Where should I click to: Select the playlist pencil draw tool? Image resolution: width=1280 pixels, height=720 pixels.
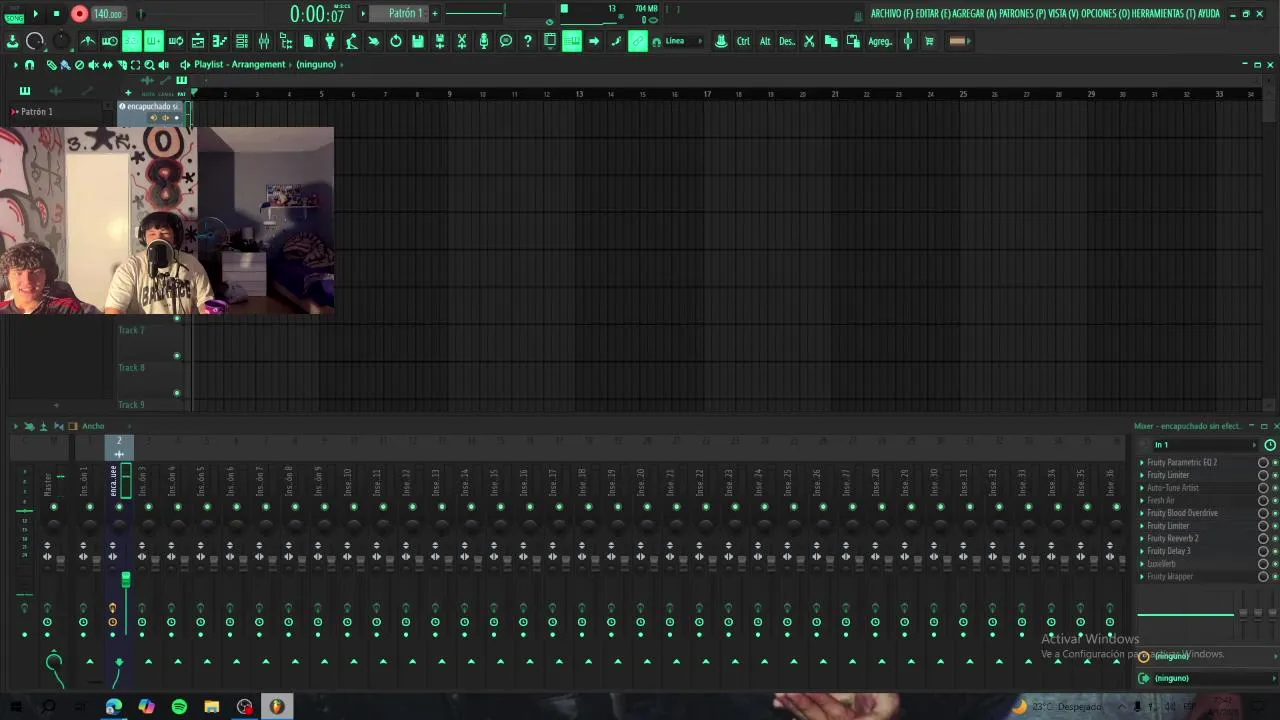51,65
